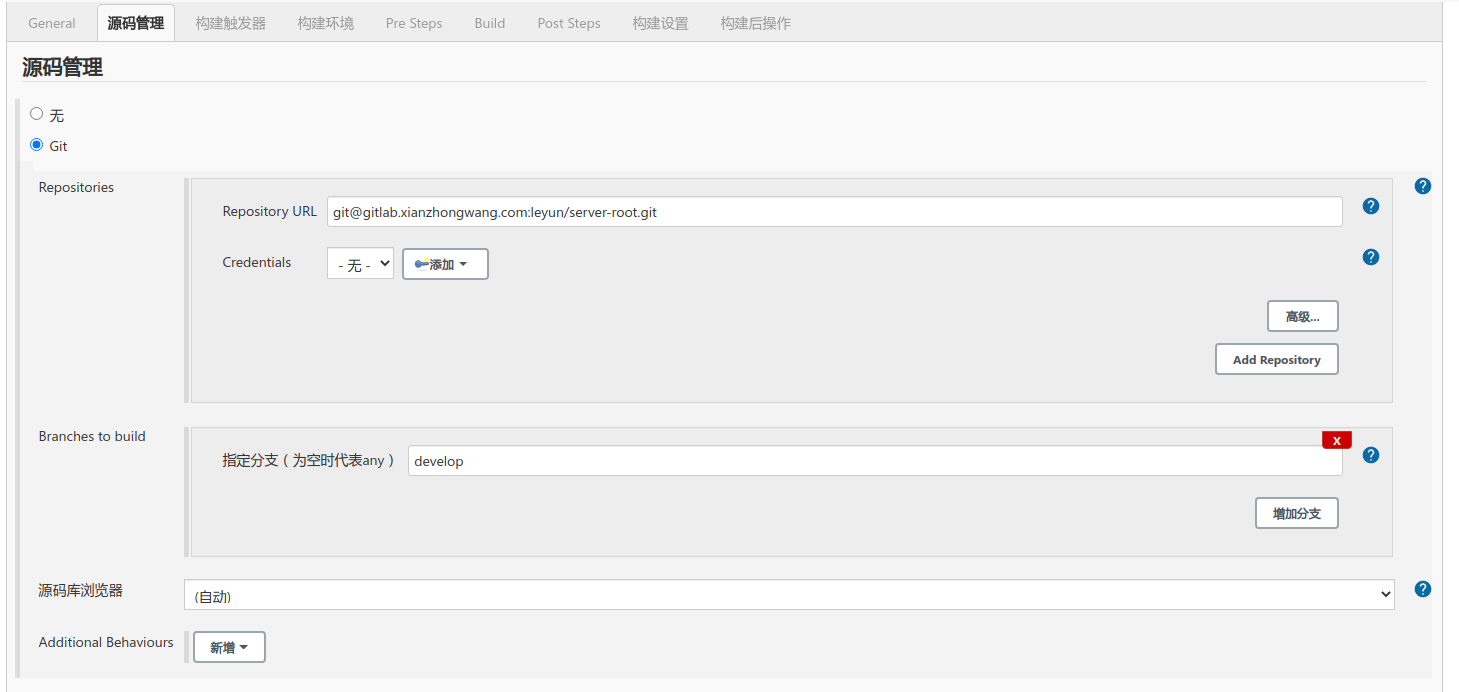
Task: Open the Post Steps tab
Action: [569, 23]
